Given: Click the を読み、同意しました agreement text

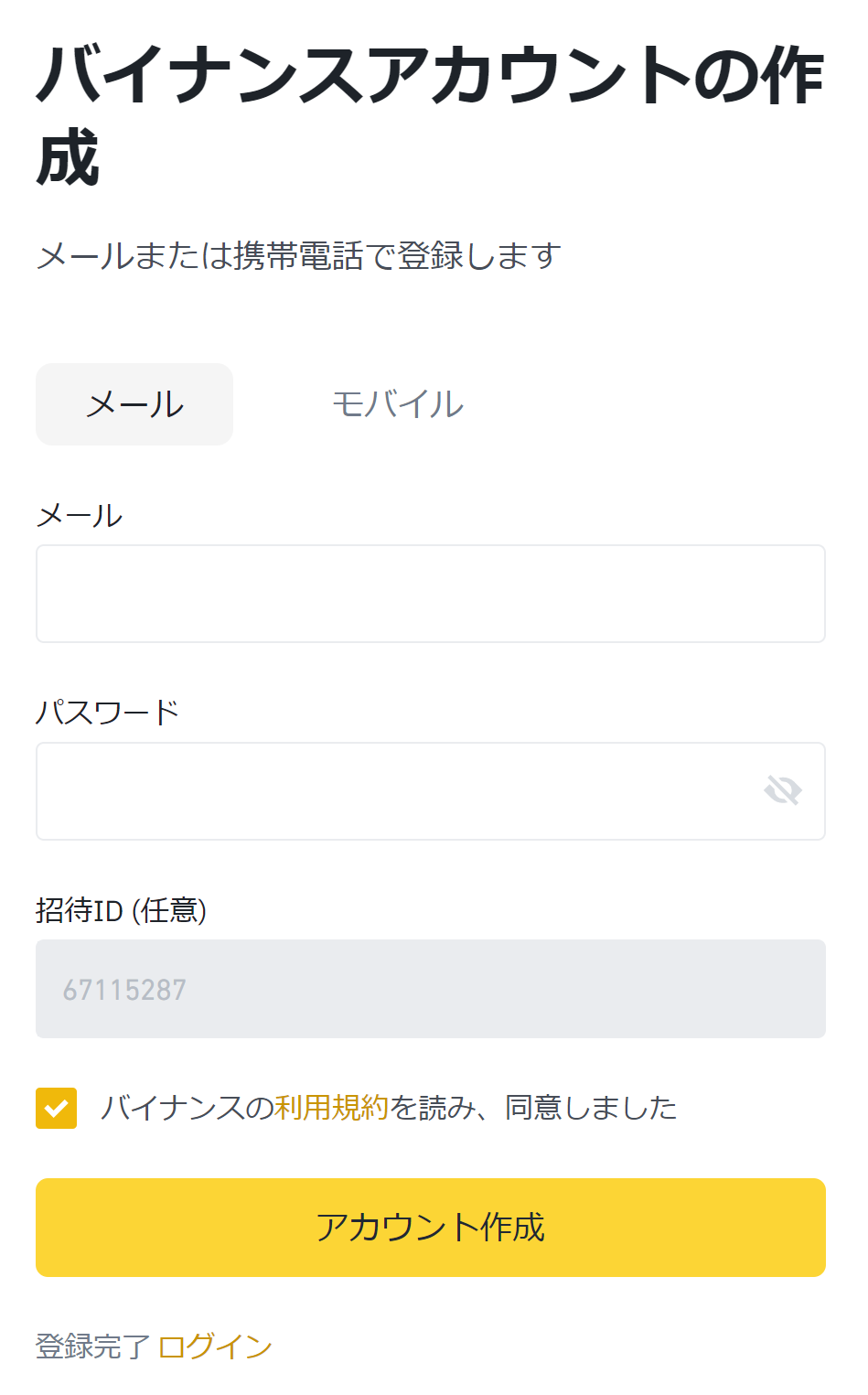Looking at the screenshot, I should (534, 1108).
